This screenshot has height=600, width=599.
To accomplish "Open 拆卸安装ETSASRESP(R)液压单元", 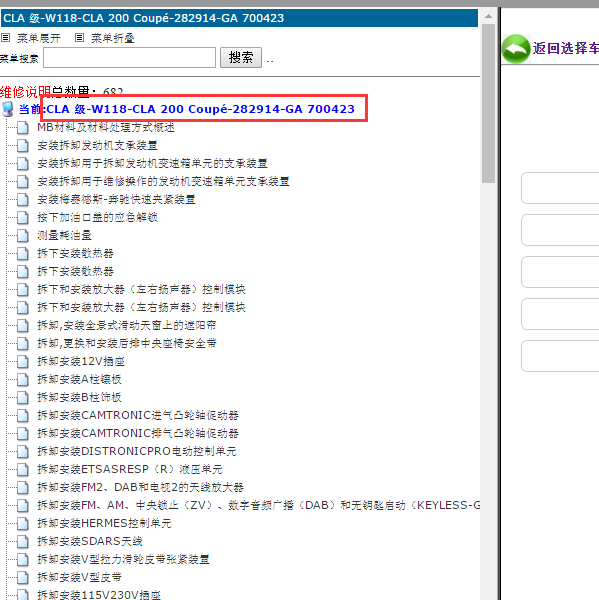I will [x=130, y=469].
